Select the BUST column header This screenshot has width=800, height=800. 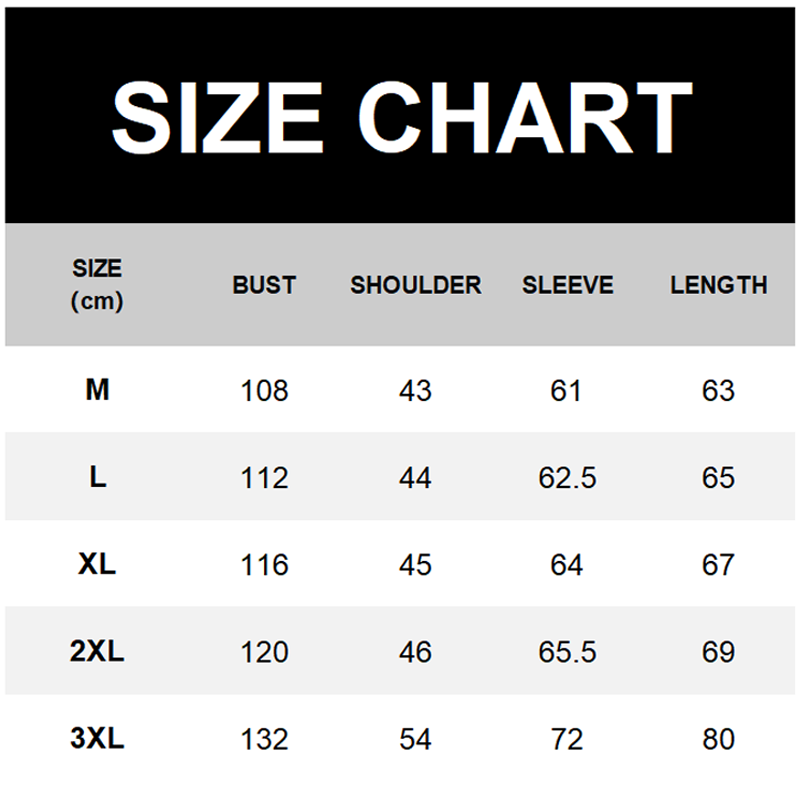tap(264, 285)
